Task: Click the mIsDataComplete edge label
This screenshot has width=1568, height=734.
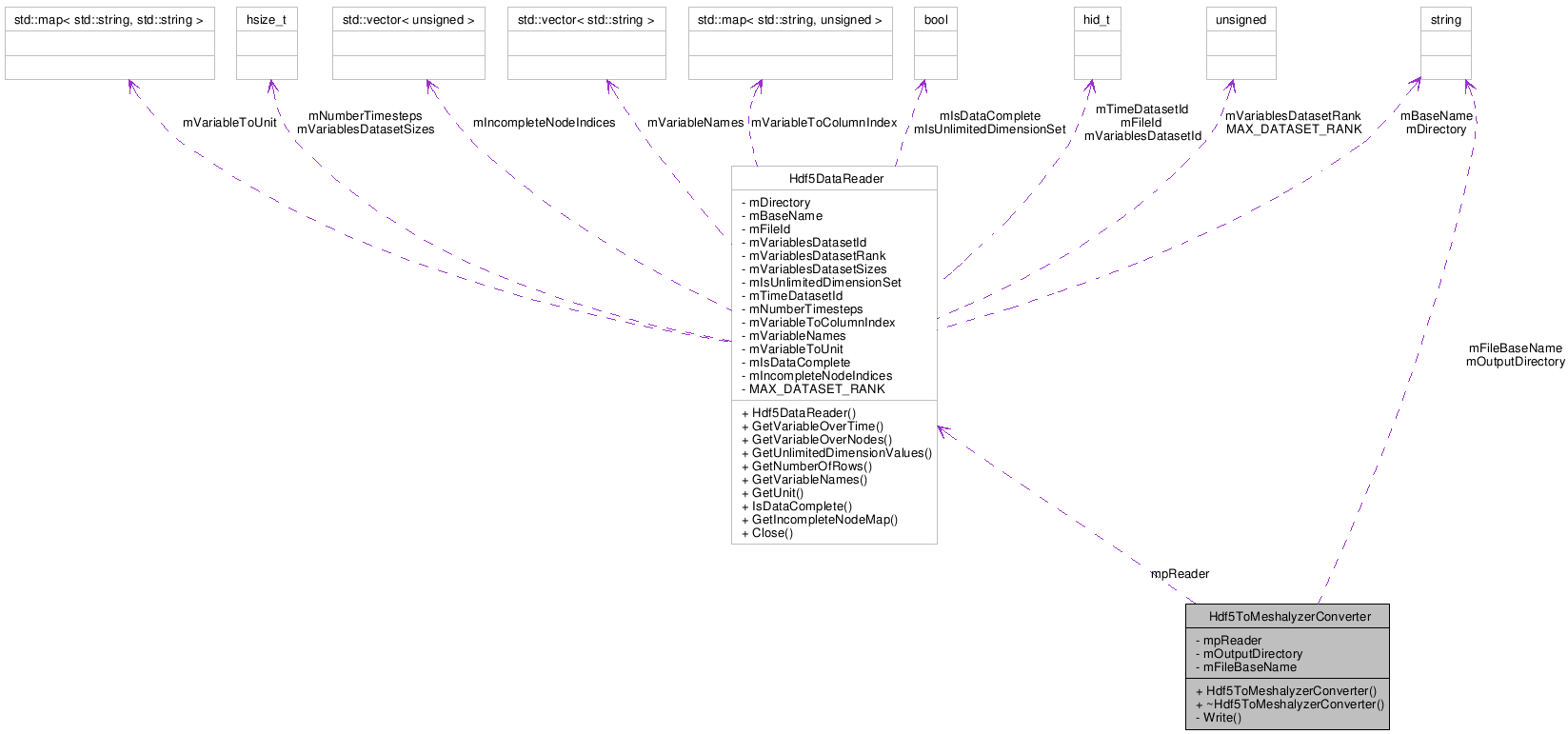Action: pos(990,116)
